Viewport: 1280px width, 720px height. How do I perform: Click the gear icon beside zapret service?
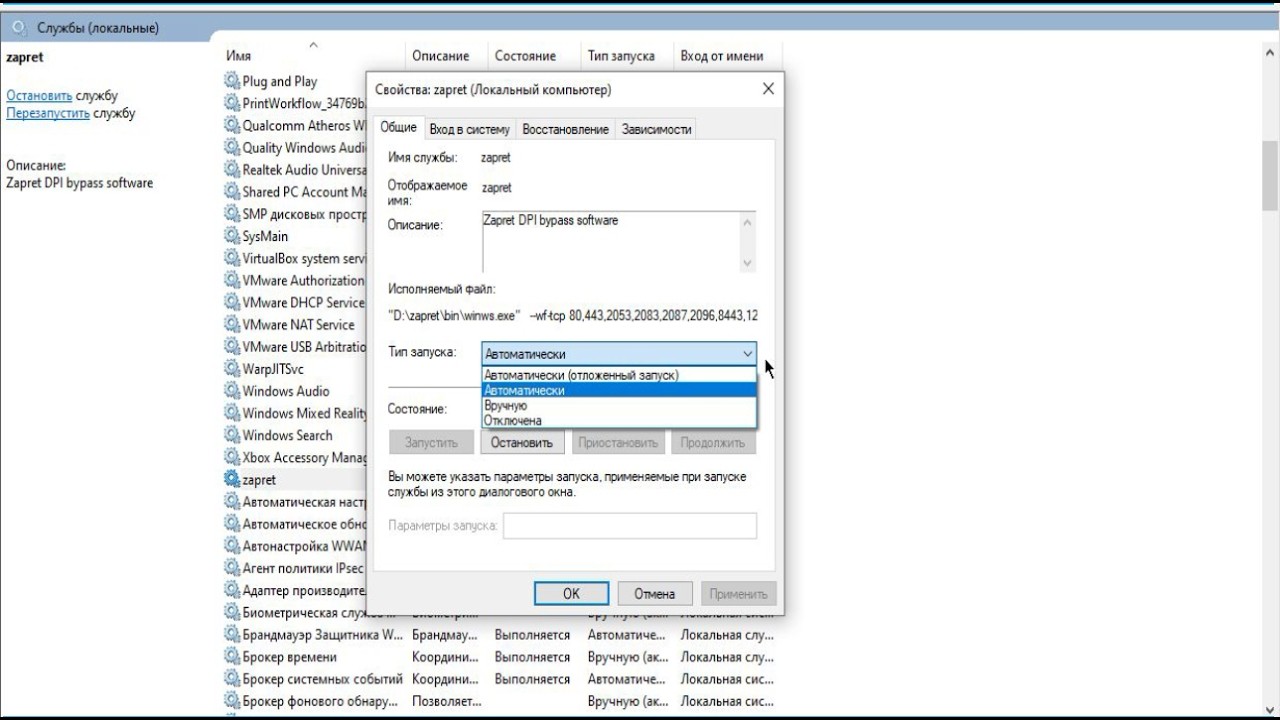click(232, 479)
